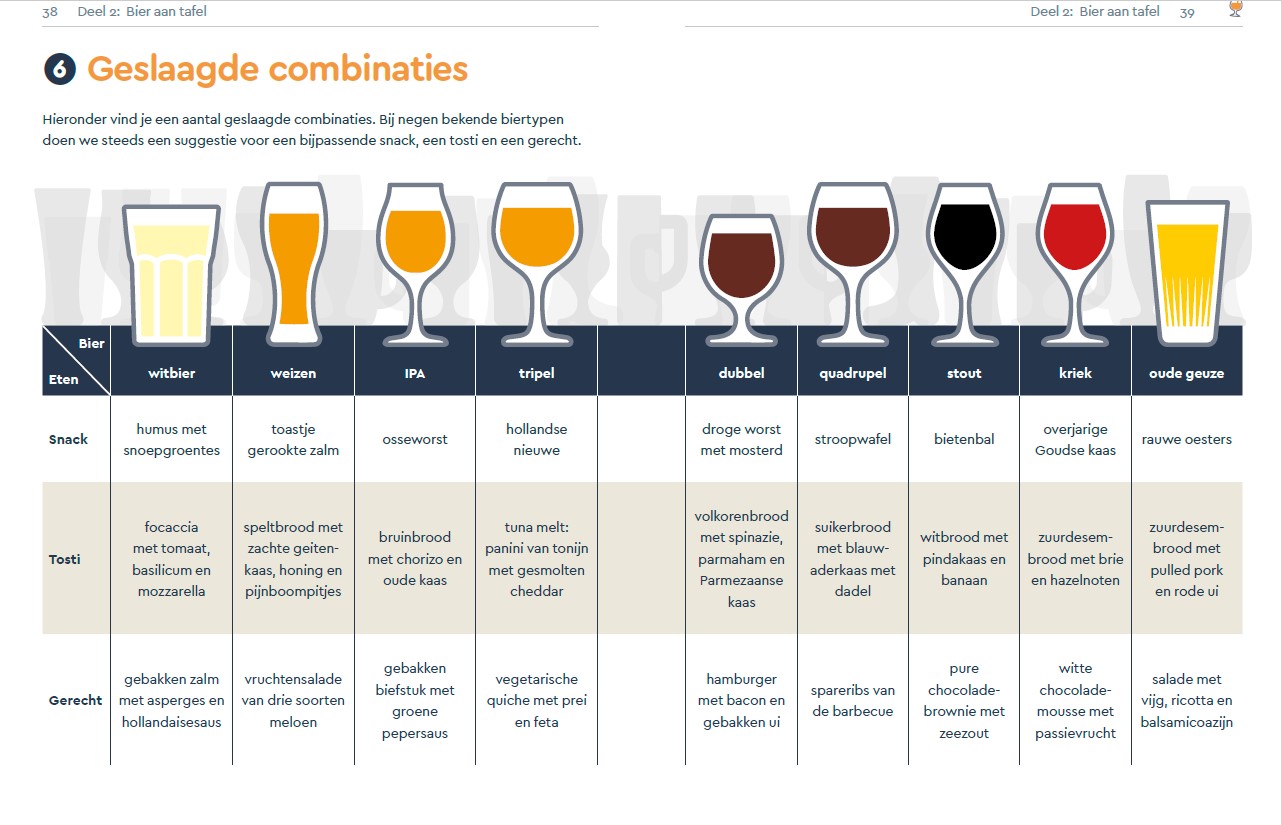Click the chapter number 6 badge

[60, 70]
